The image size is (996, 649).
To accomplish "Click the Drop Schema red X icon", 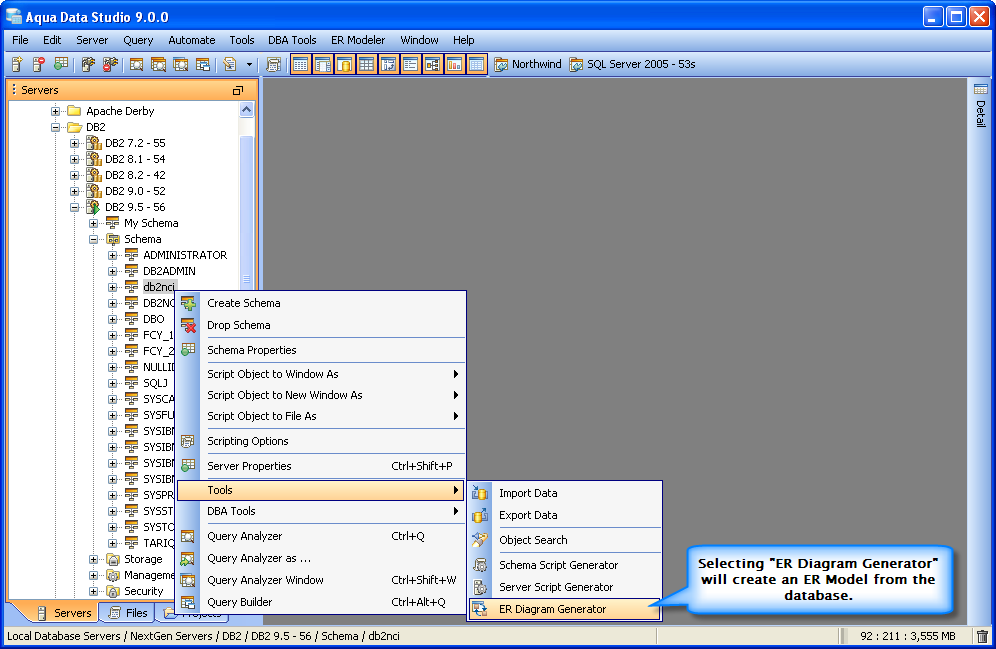I will coord(188,325).
